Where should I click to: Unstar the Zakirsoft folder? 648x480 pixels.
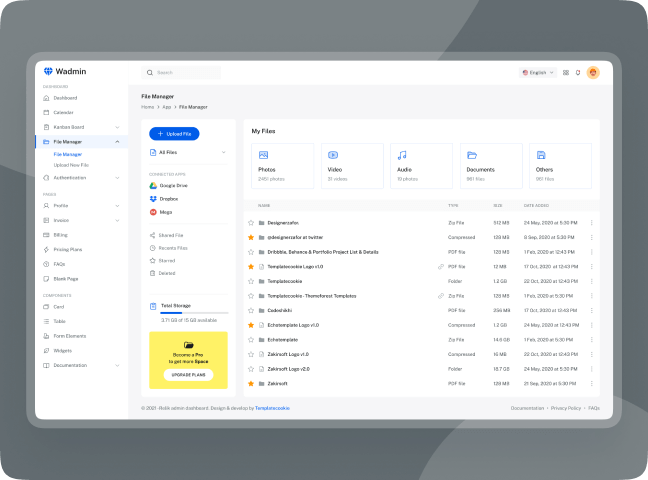[x=251, y=384]
